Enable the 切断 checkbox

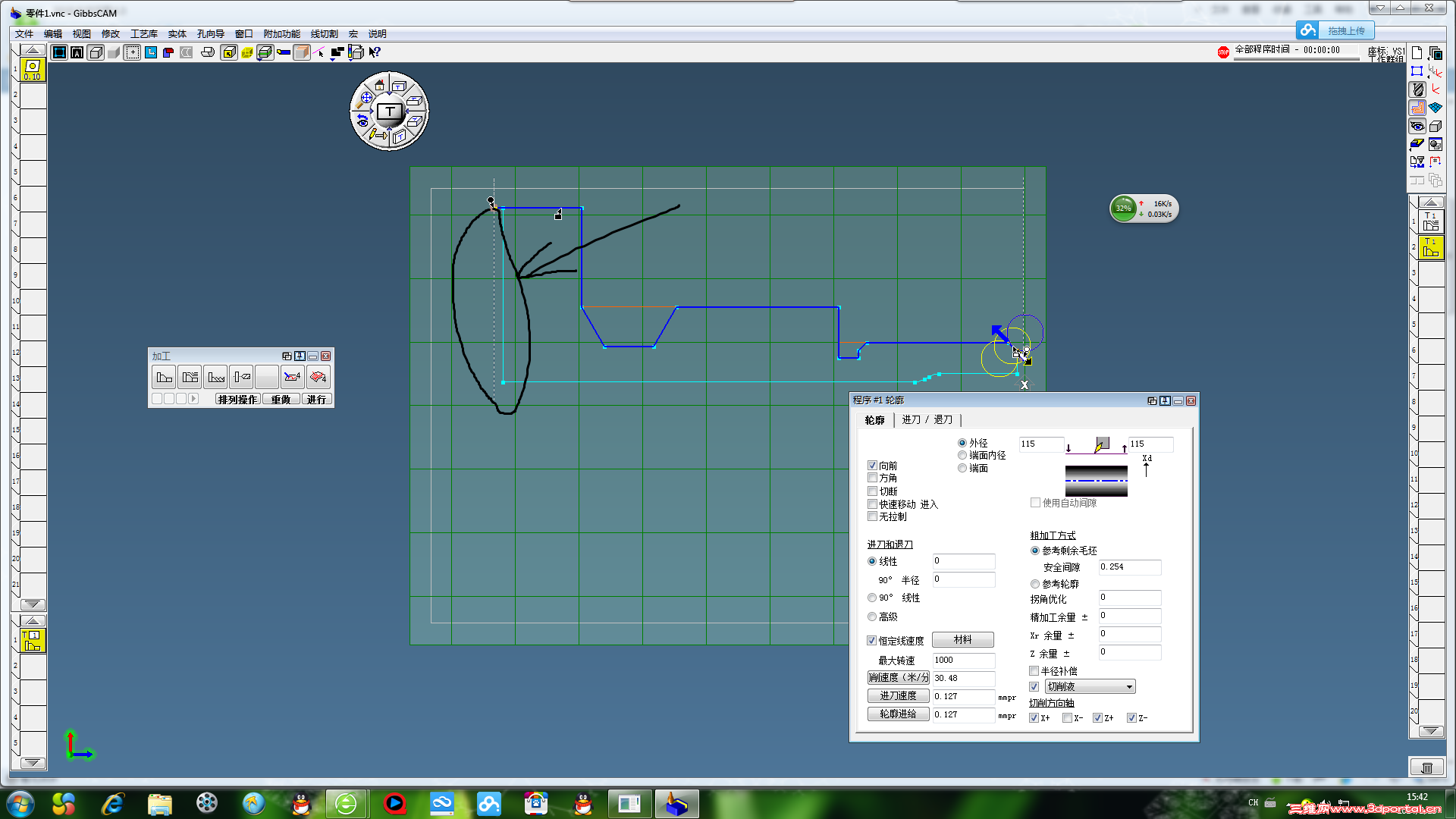(872, 491)
